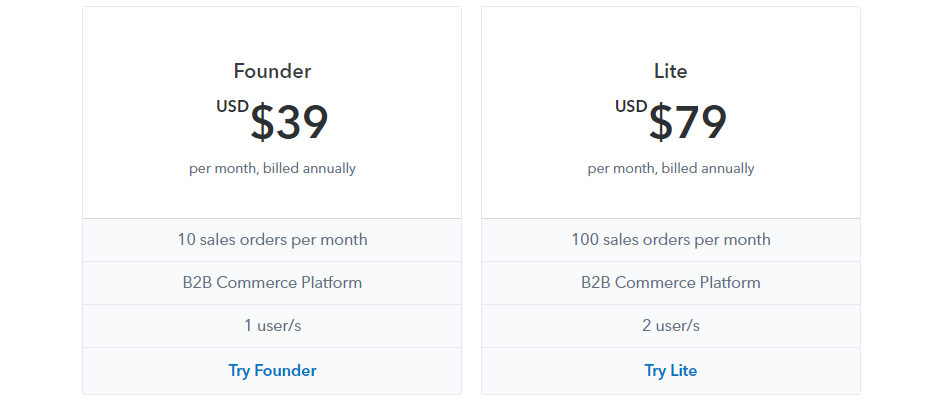942x405 pixels.
Task: Click the USD label beside $79
Action: point(631,106)
